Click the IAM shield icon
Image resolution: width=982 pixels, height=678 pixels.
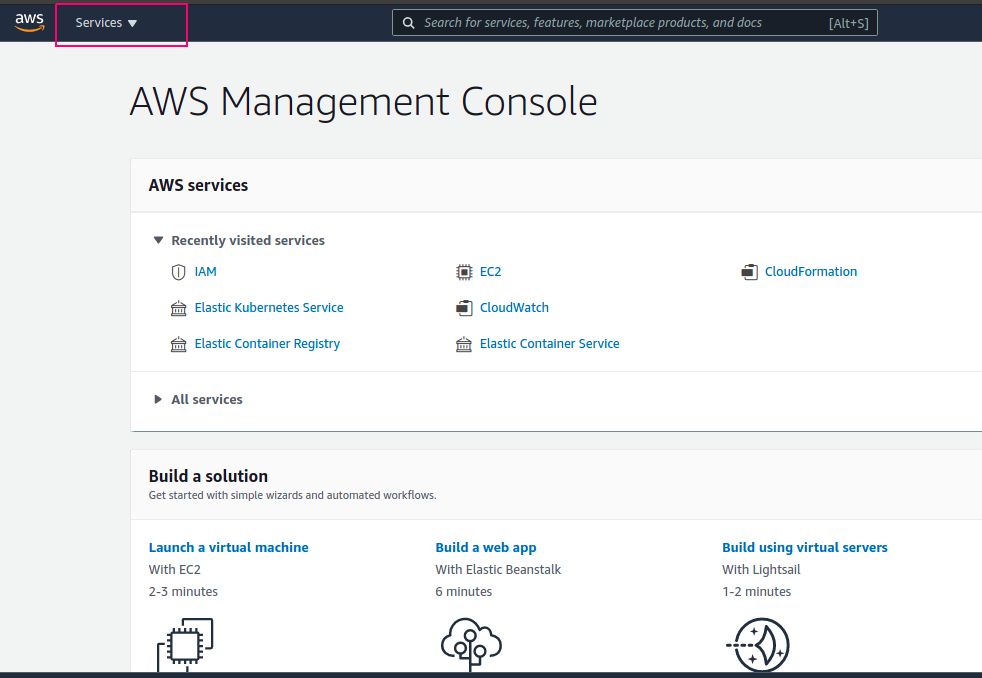(178, 272)
